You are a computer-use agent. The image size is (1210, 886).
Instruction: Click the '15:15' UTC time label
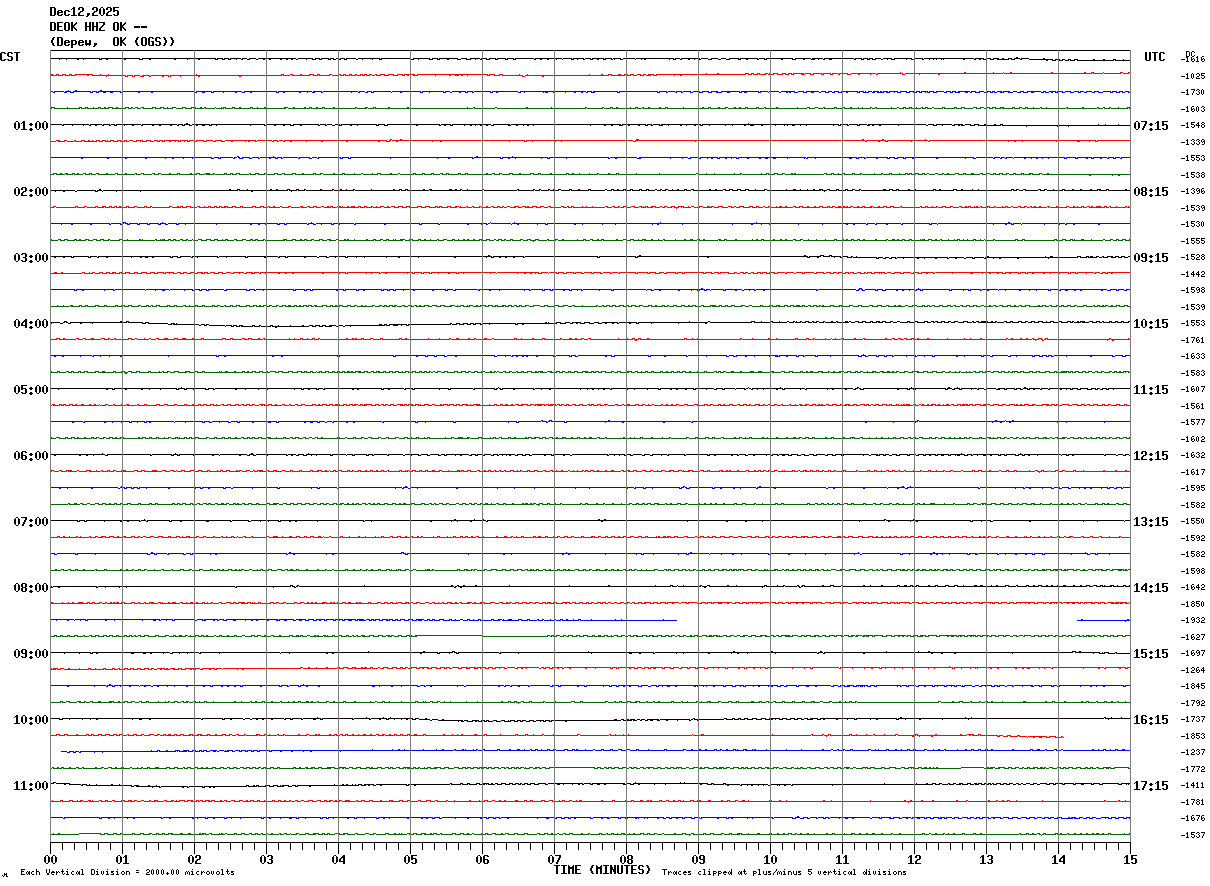(1151, 654)
